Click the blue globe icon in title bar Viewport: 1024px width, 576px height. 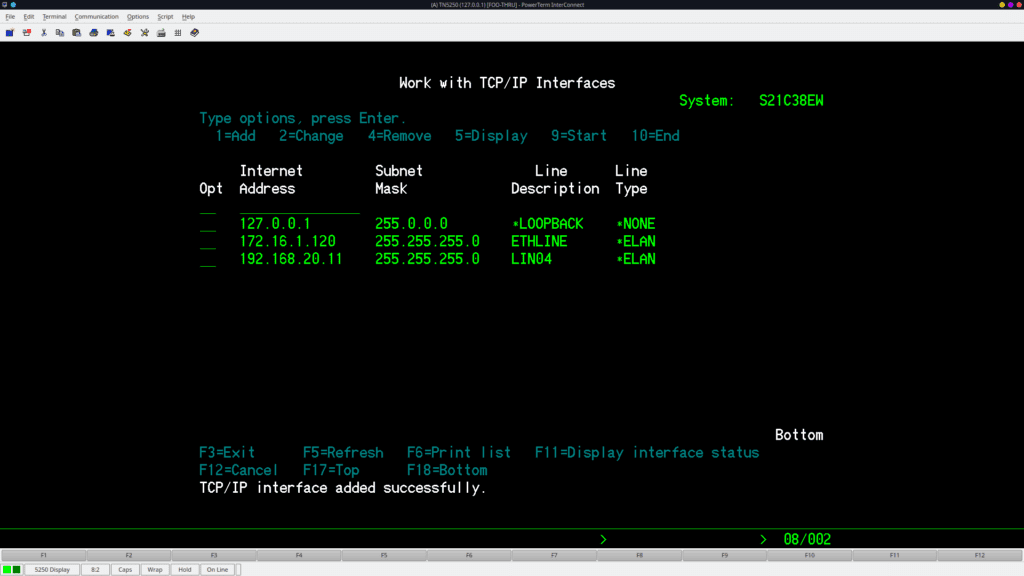pos(13,5)
